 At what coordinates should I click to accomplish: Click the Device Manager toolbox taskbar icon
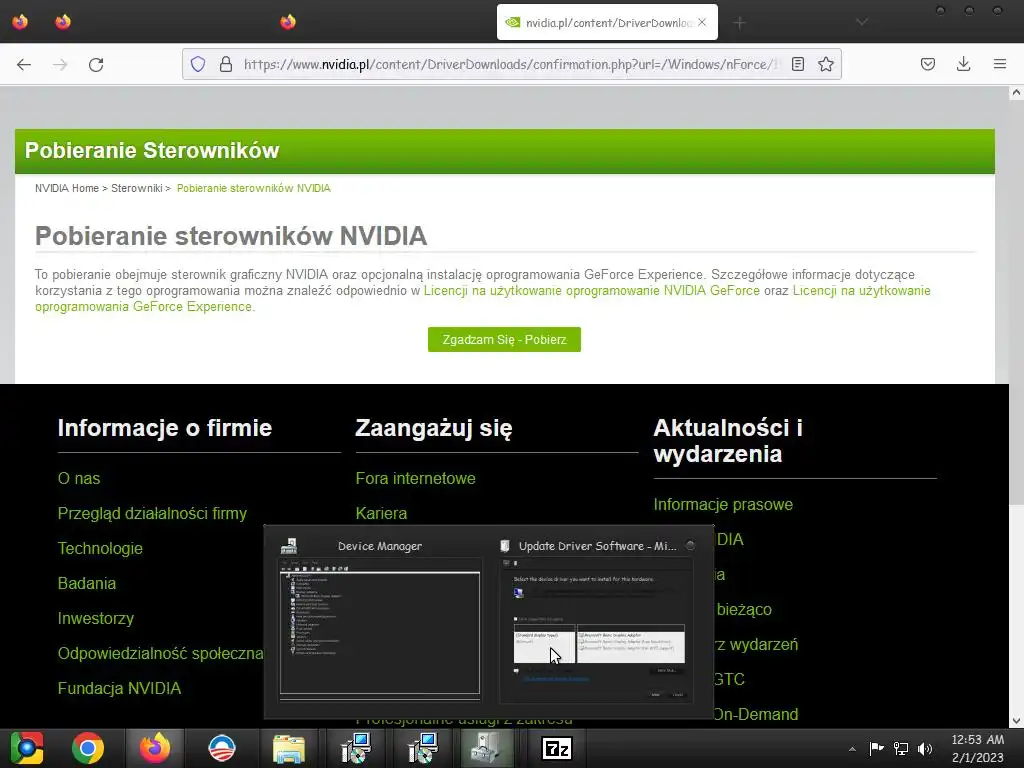(487, 748)
